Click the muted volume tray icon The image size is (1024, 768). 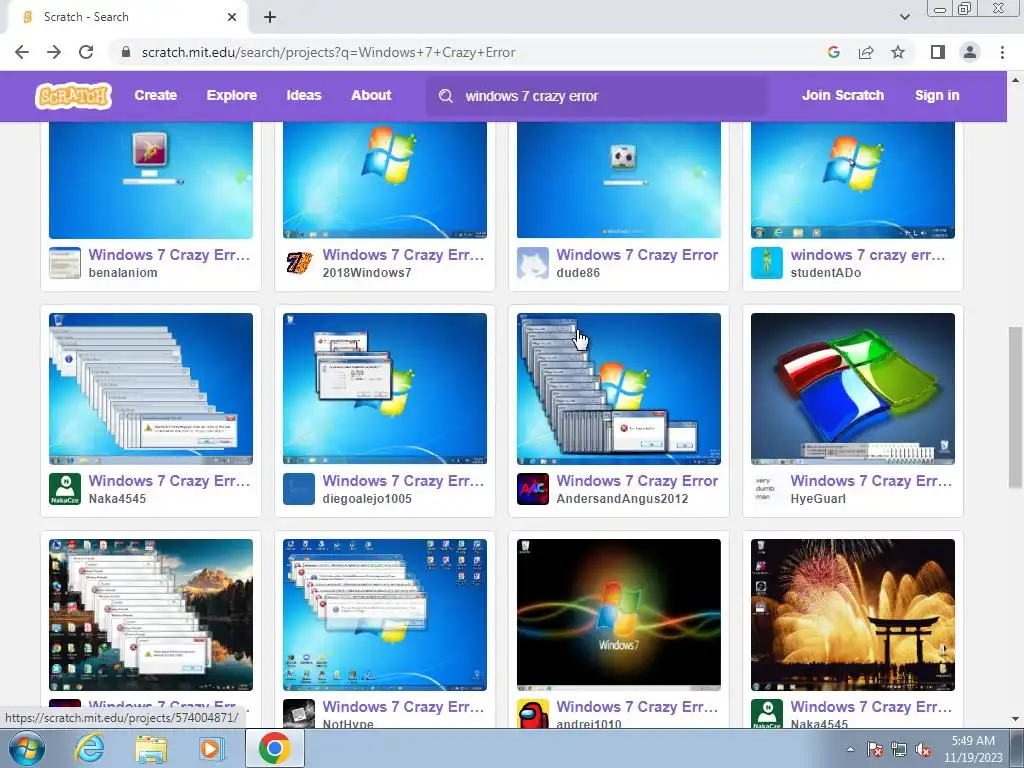coord(923,749)
